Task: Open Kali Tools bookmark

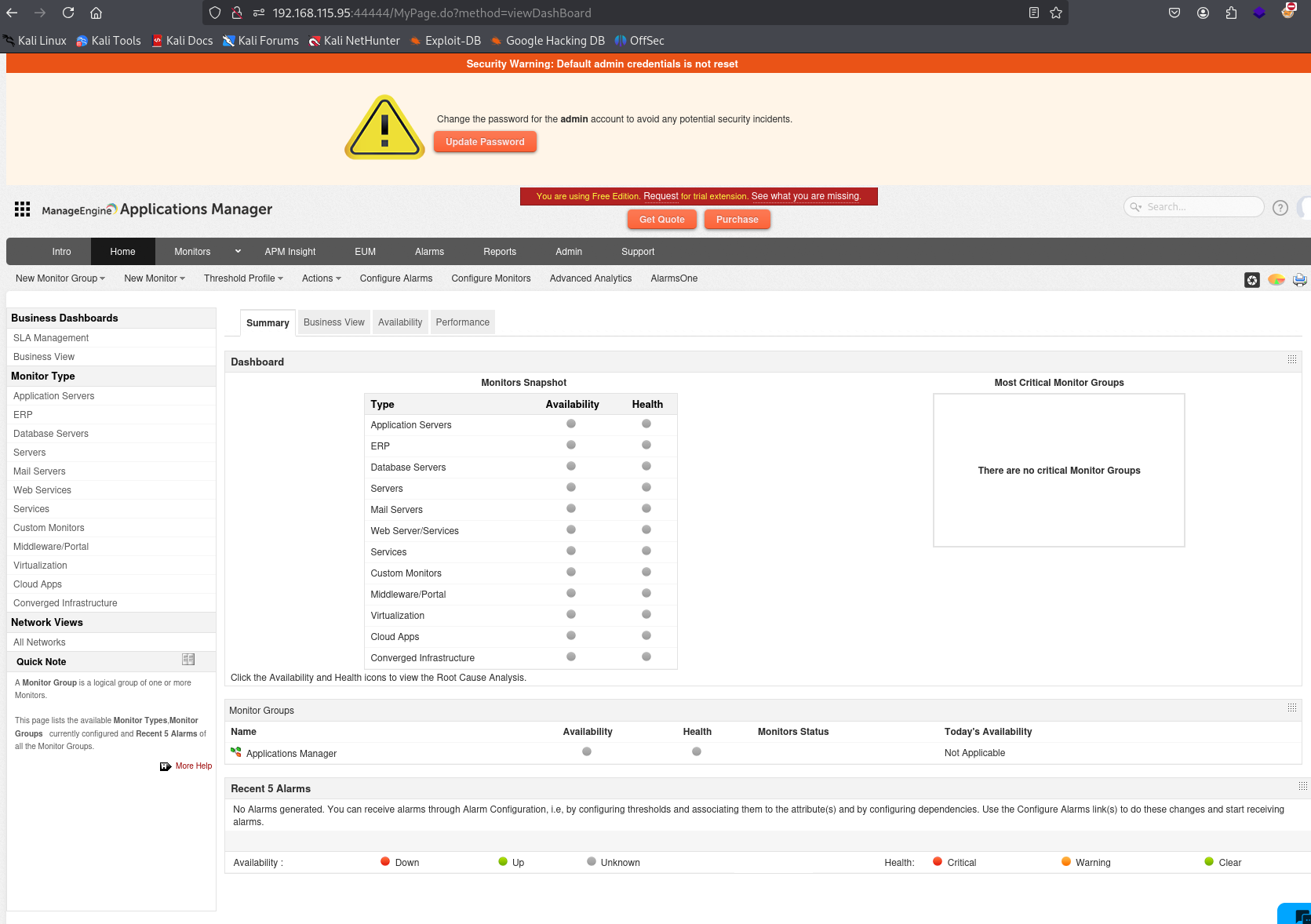Action: click(108, 41)
